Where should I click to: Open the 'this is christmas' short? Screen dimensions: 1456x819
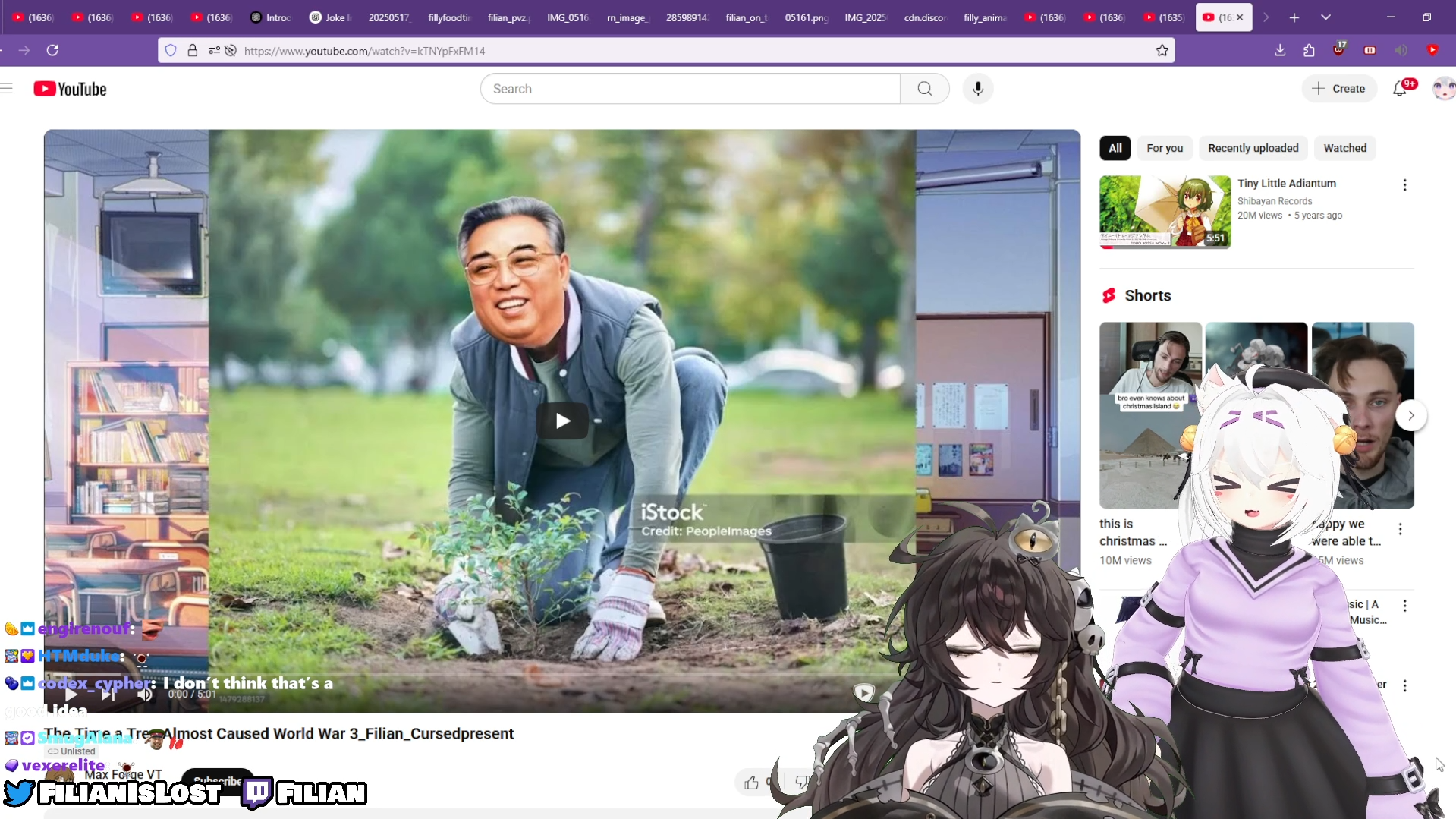coord(1133,532)
